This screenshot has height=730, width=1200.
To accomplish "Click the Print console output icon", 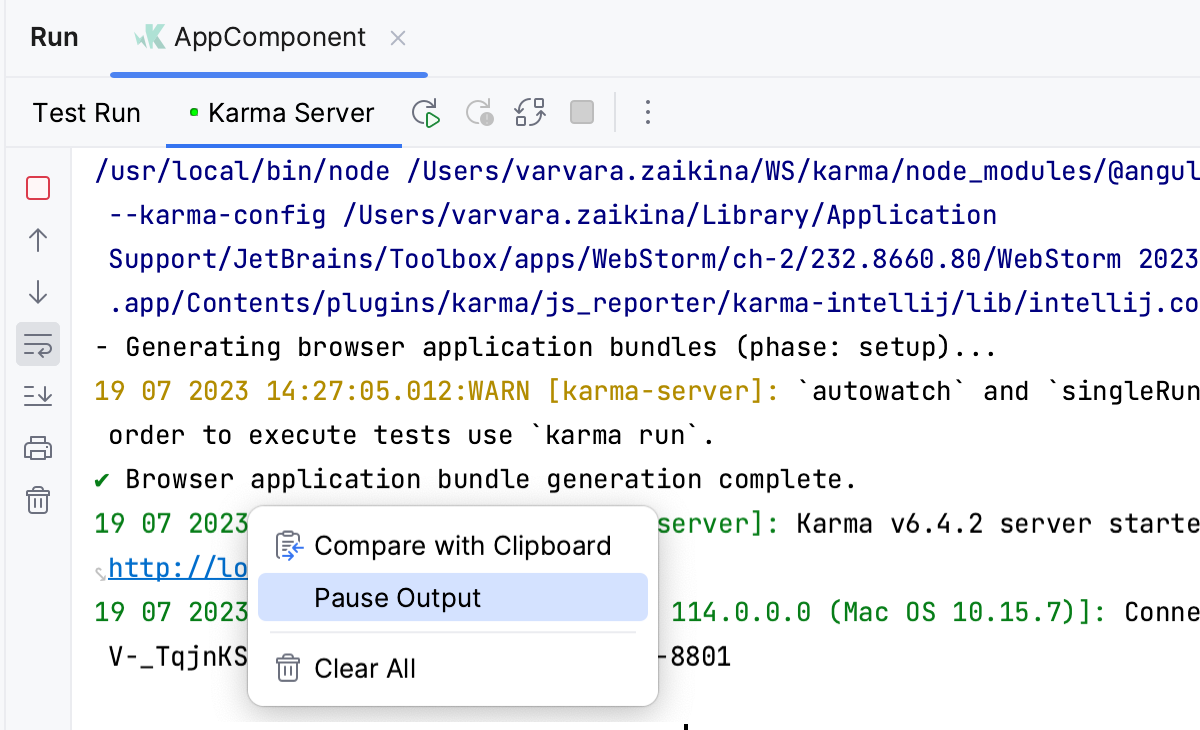I will (x=38, y=448).
